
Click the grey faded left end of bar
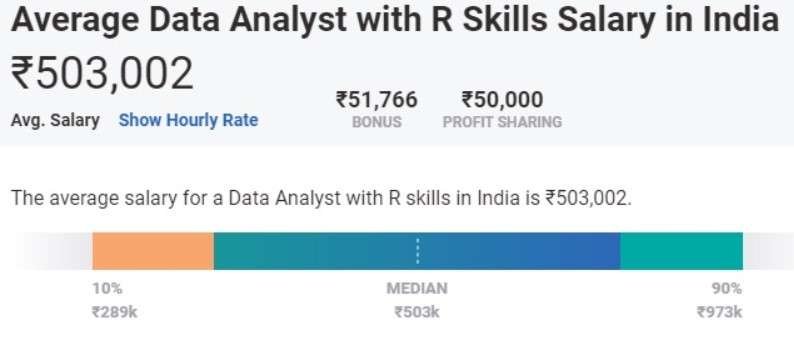point(53,251)
